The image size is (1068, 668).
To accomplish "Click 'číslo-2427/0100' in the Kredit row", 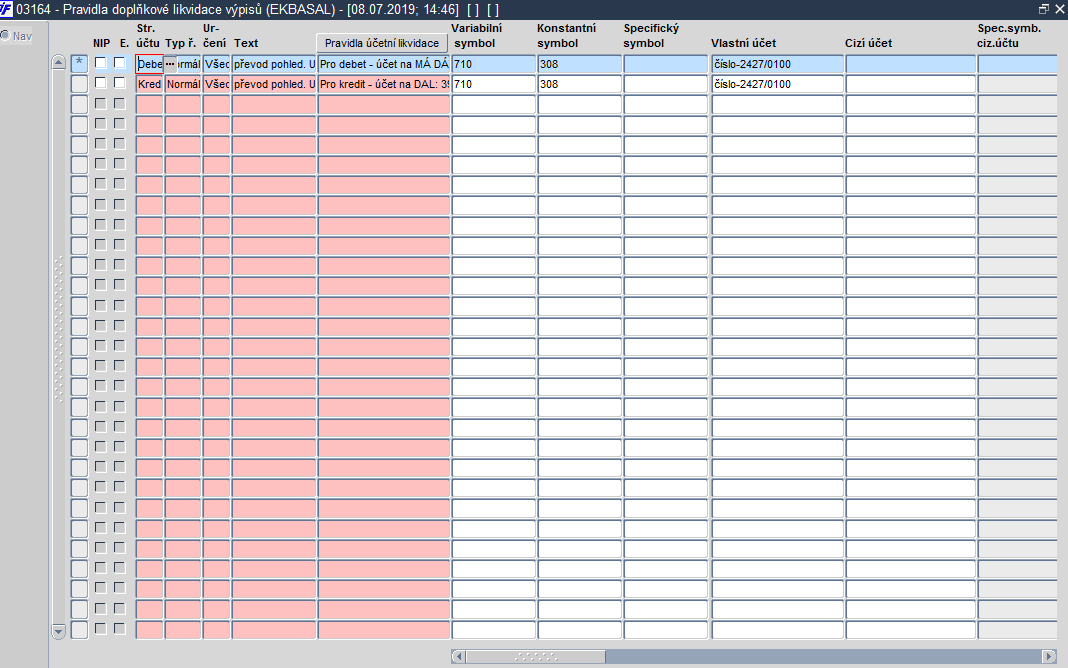I will point(778,84).
